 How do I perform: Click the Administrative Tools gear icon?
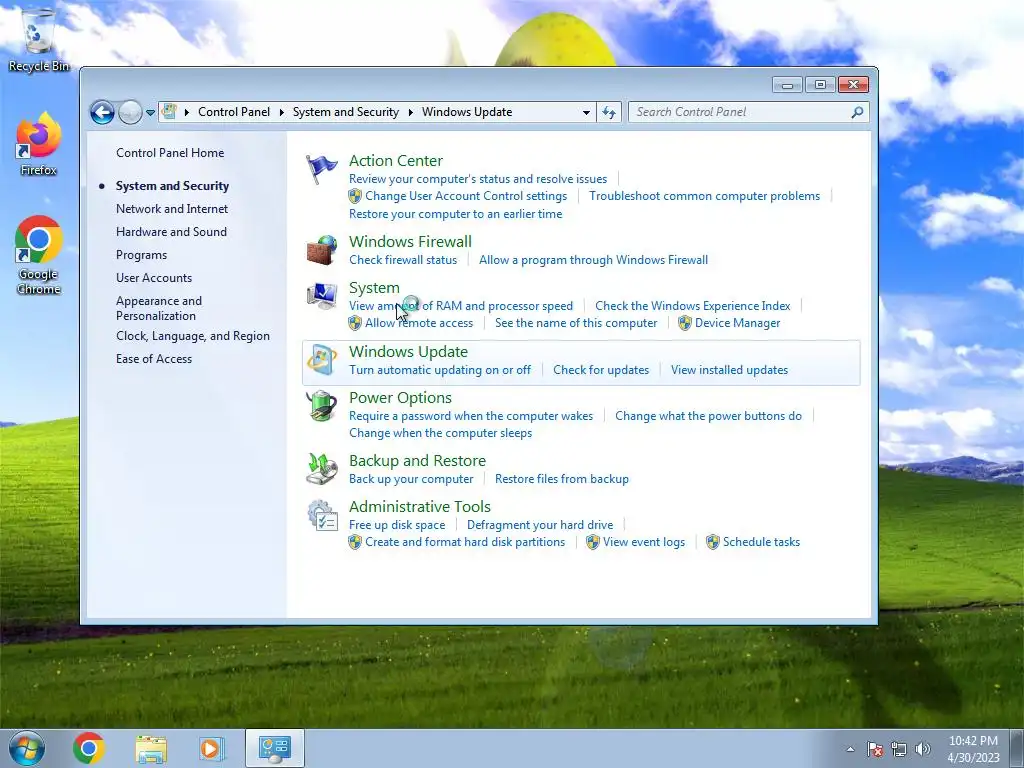322,515
